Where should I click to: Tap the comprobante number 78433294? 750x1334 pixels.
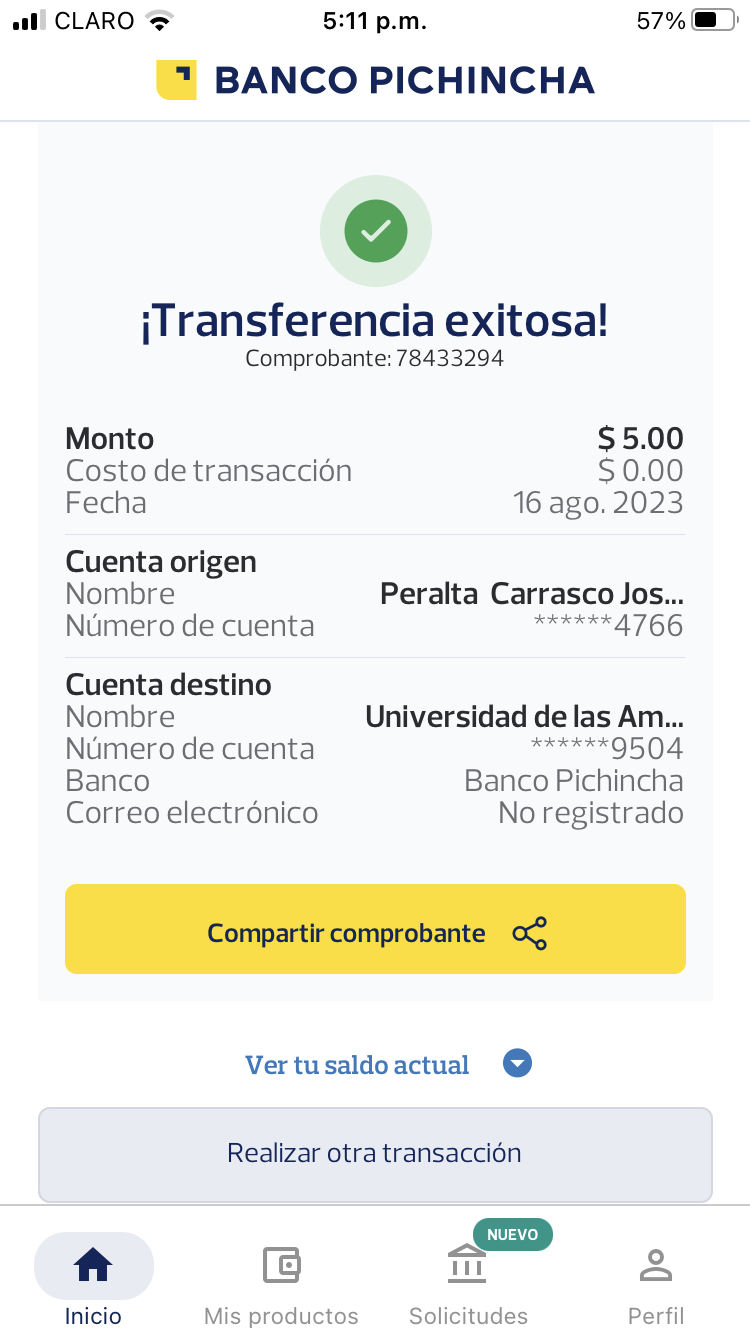[449, 358]
